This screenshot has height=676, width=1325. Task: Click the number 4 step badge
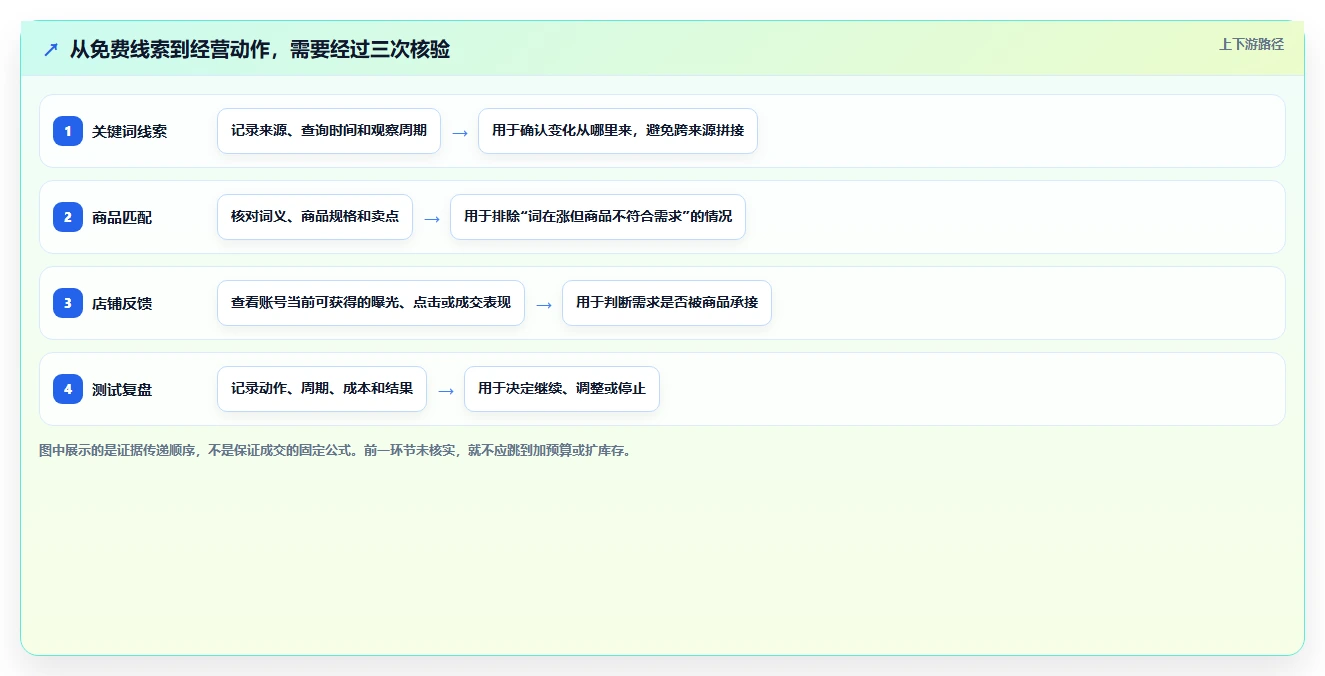coord(68,389)
